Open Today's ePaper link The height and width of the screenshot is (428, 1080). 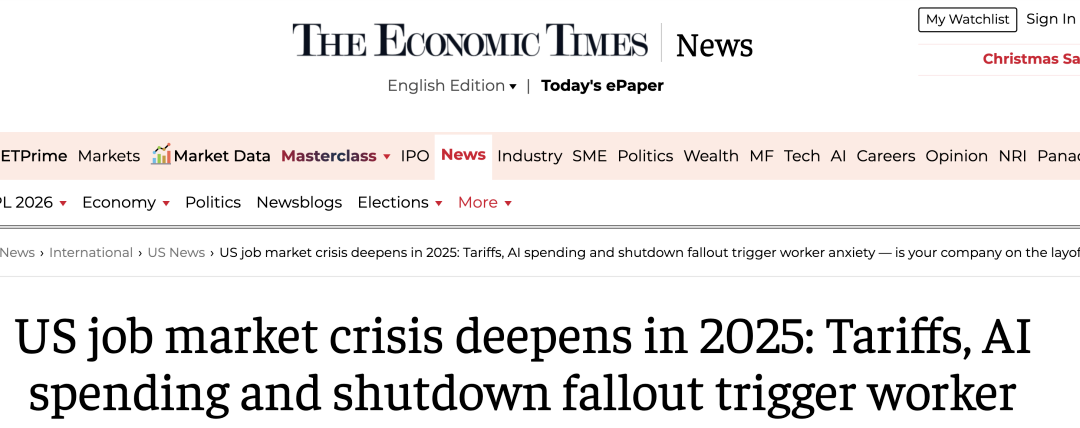[602, 86]
